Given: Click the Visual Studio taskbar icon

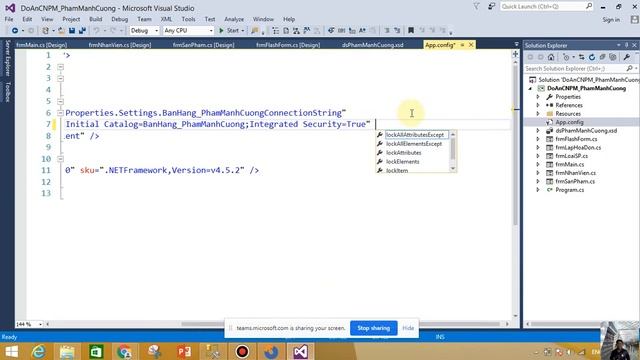Looking at the screenshot, I should (x=300, y=352).
